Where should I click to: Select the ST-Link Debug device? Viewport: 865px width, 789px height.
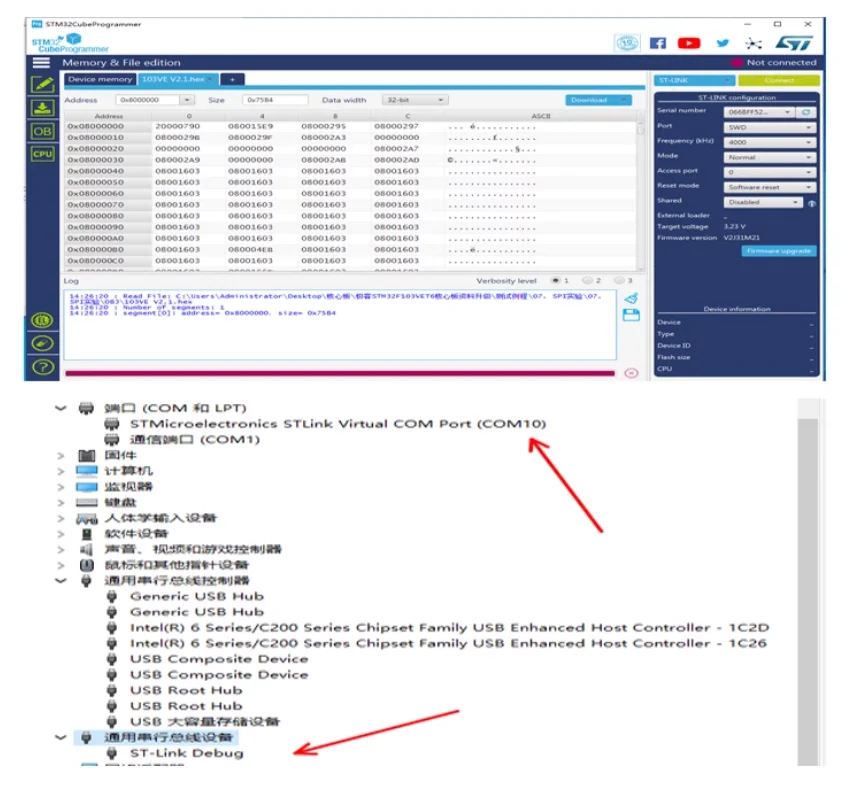[186, 753]
